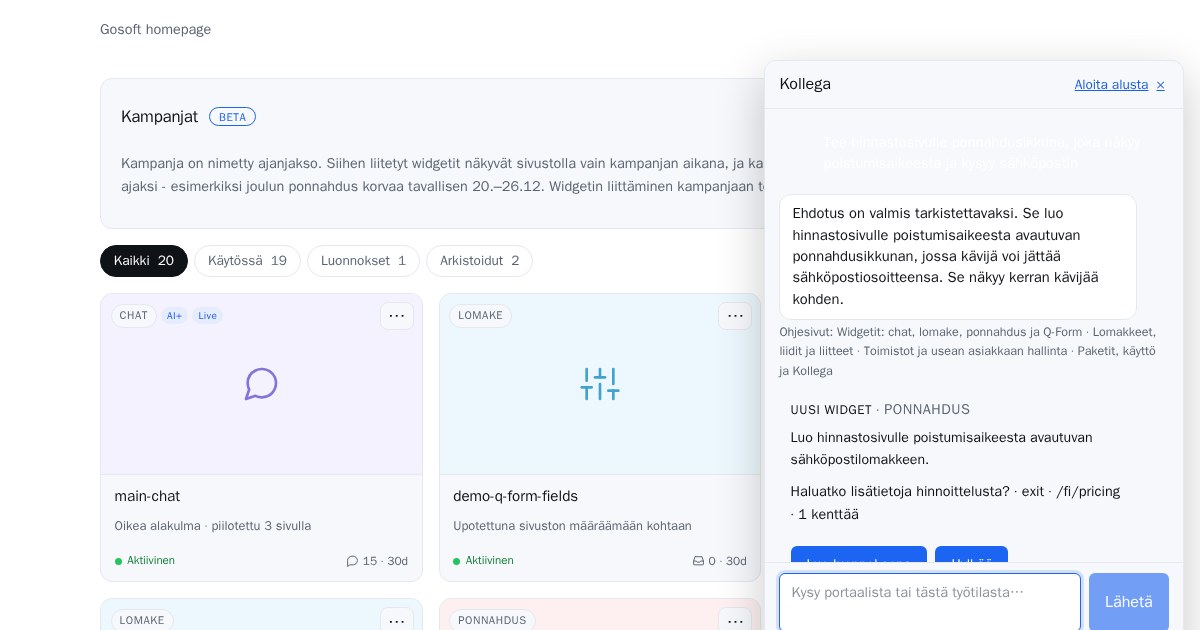Click the 'Ohjesivut: Widgetit: chat, lomake' source text
The height and width of the screenshot is (630, 1200).
(967, 351)
